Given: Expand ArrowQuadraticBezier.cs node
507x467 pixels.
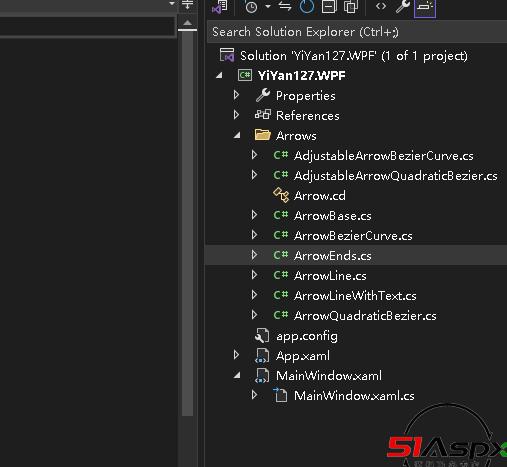Looking at the screenshot, I should coord(254,315).
